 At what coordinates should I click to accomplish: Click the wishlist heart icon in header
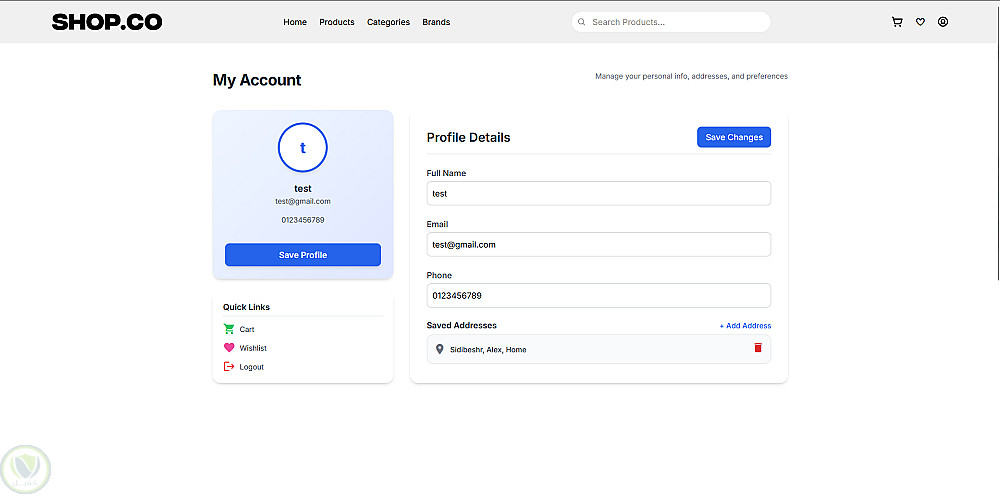[920, 22]
